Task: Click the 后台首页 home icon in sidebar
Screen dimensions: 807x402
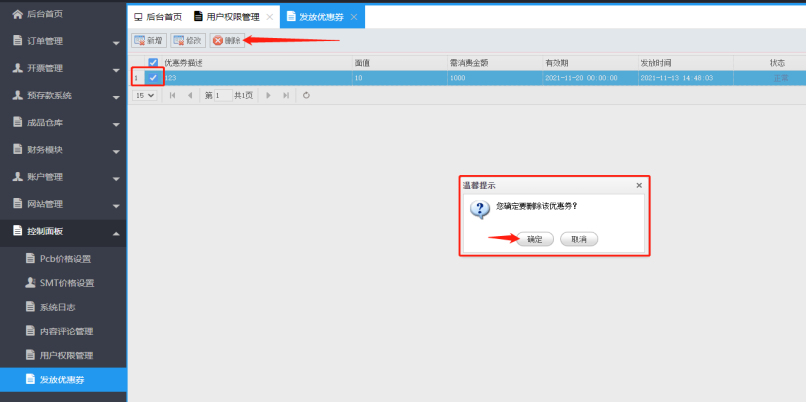Action: click(x=17, y=14)
